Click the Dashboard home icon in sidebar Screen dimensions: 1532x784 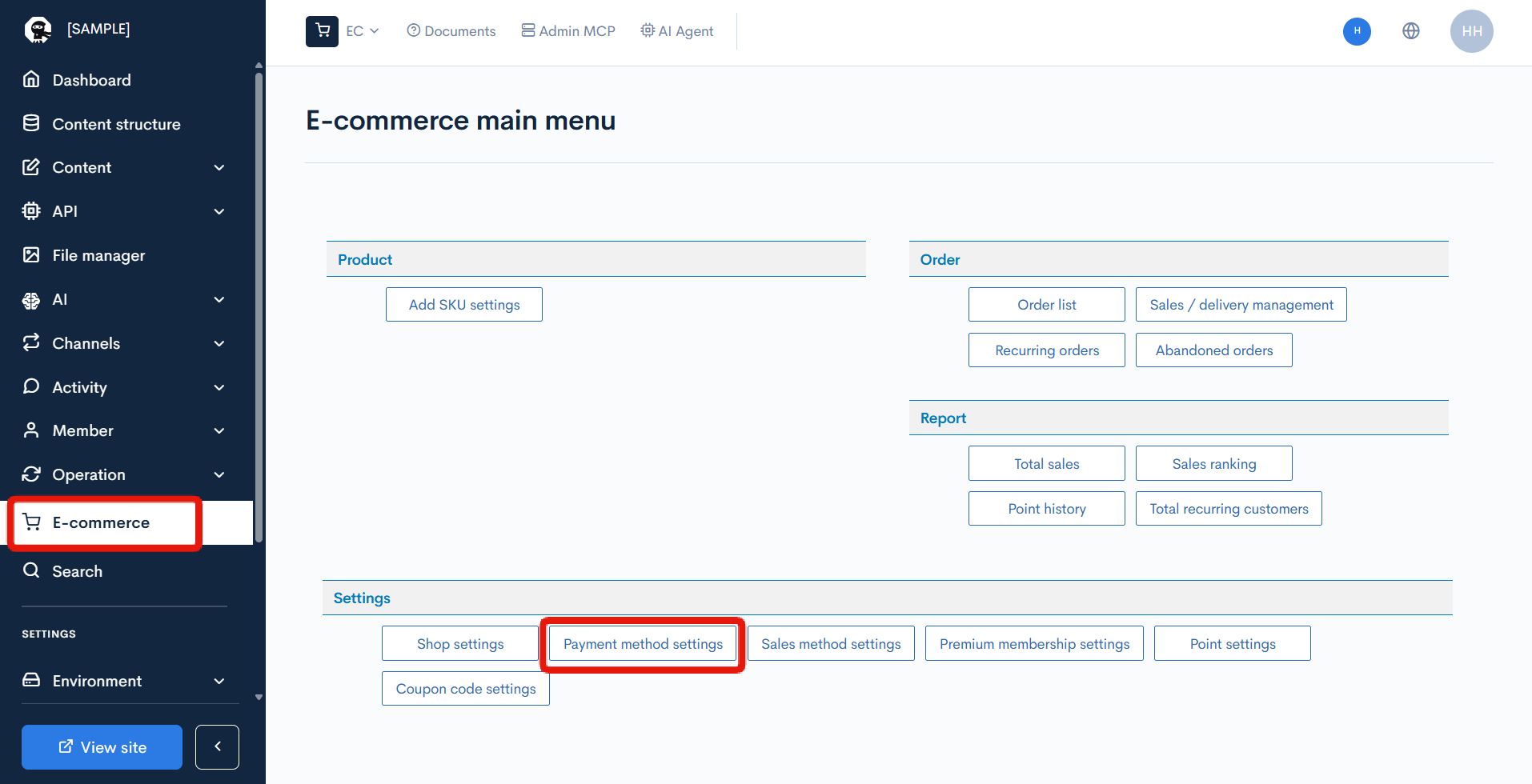click(31, 79)
